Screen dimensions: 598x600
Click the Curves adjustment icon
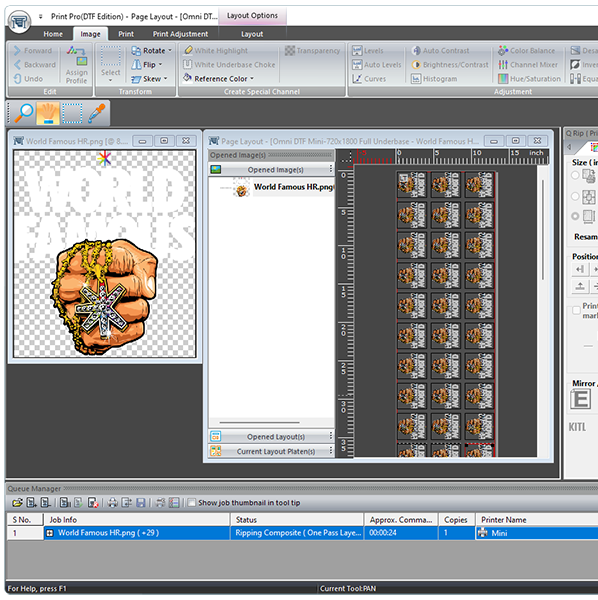click(x=357, y=79)
